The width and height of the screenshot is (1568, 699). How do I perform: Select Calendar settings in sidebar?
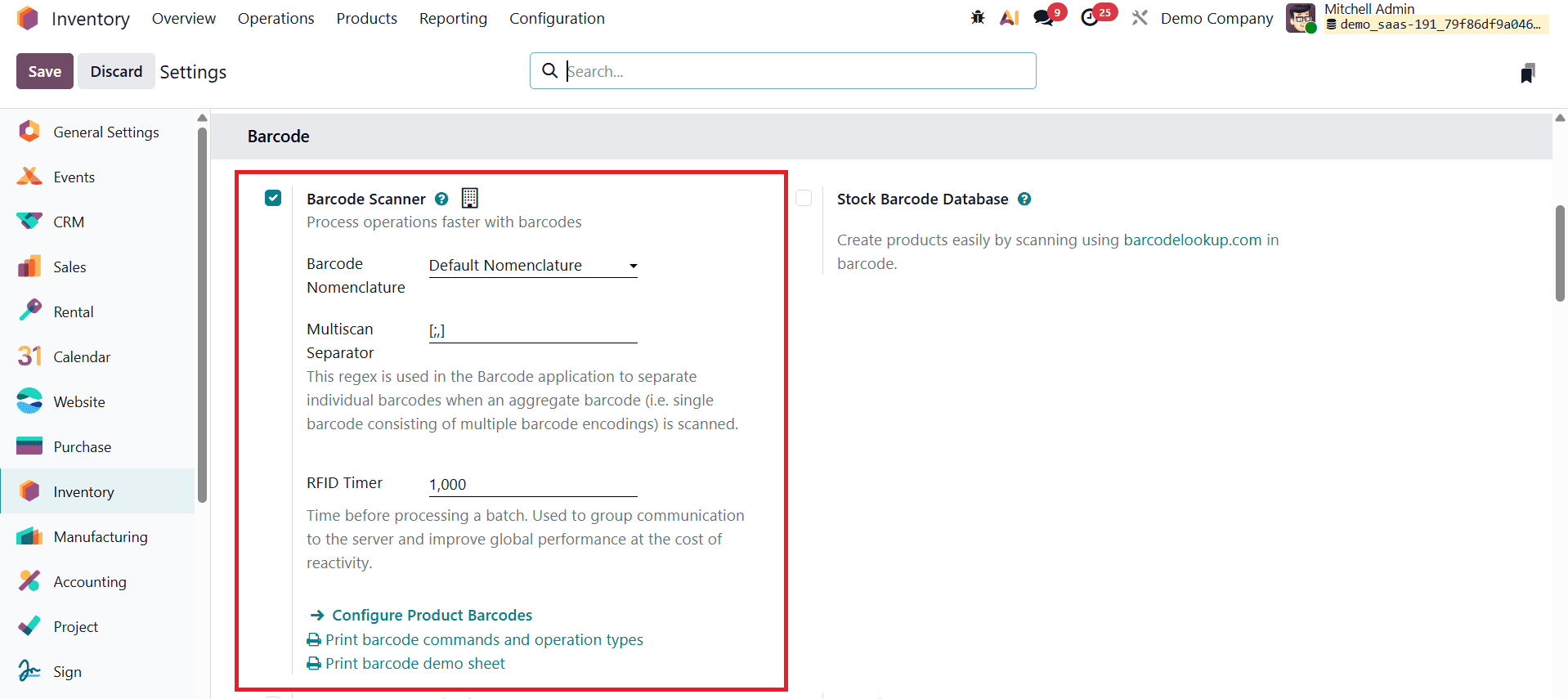pos(97,356)
